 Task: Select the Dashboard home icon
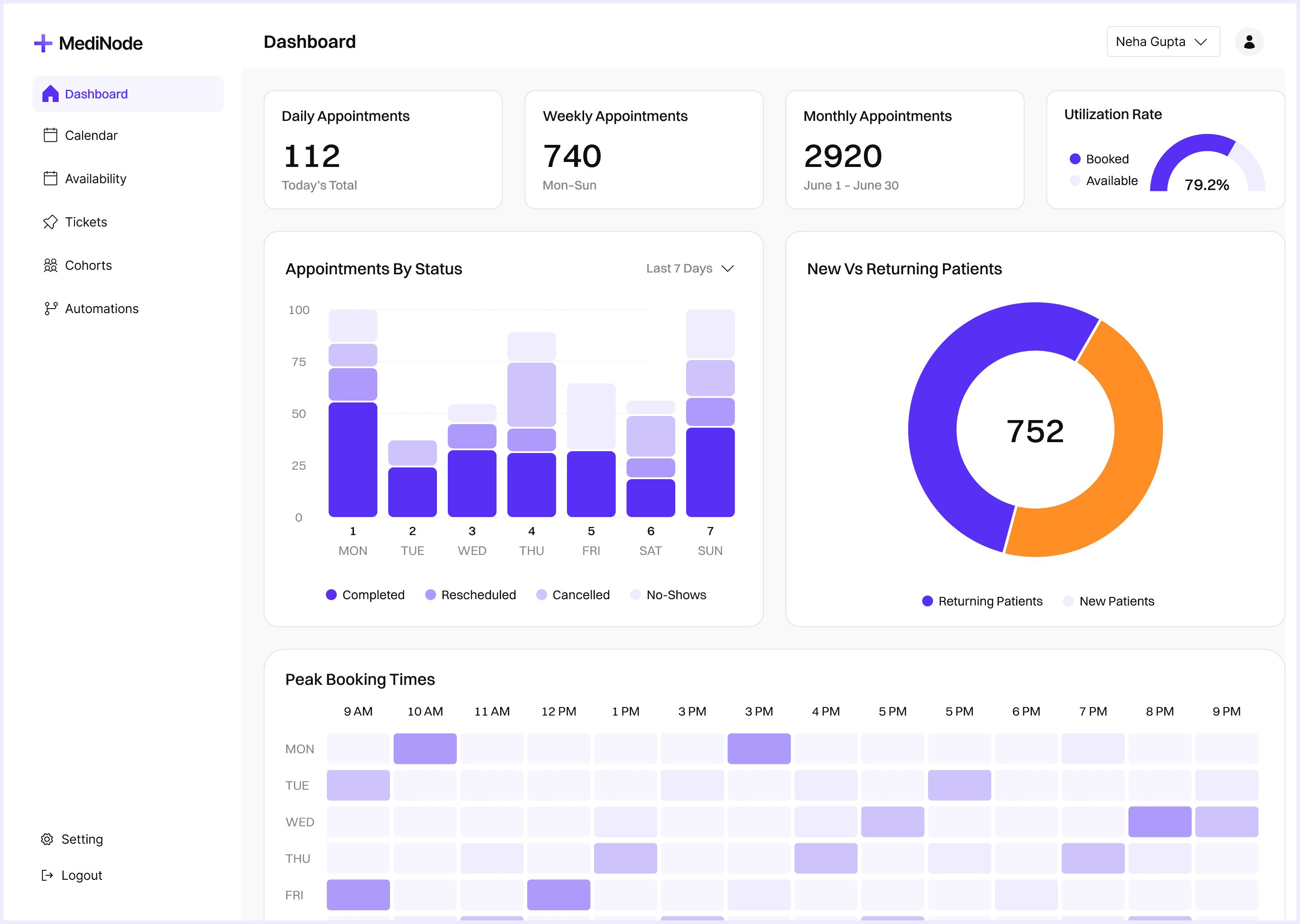click(x=50, y=93)
